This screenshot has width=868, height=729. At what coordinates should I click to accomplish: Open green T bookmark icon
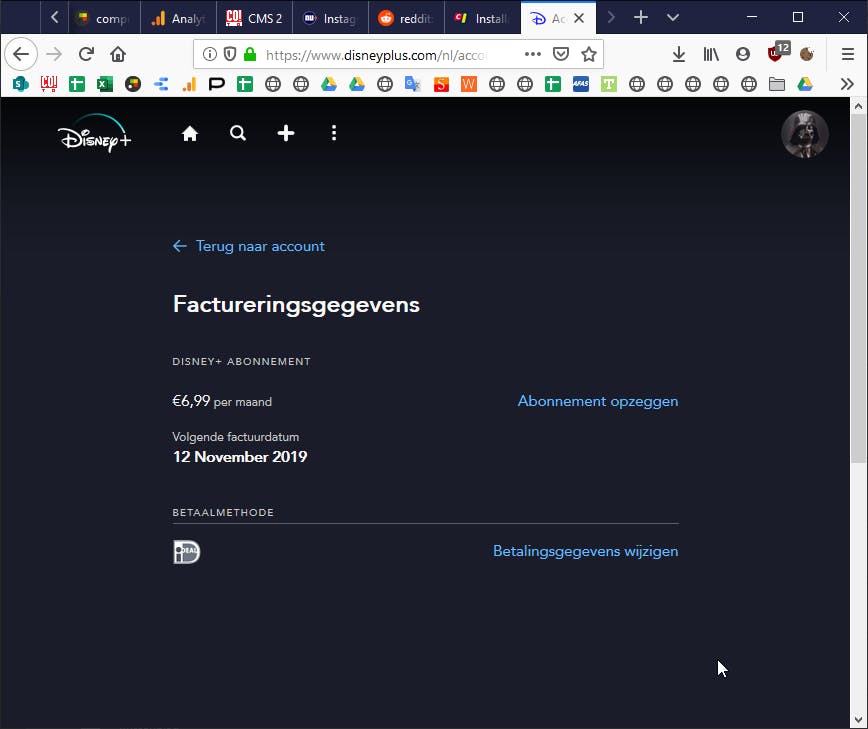click(609, 84)
